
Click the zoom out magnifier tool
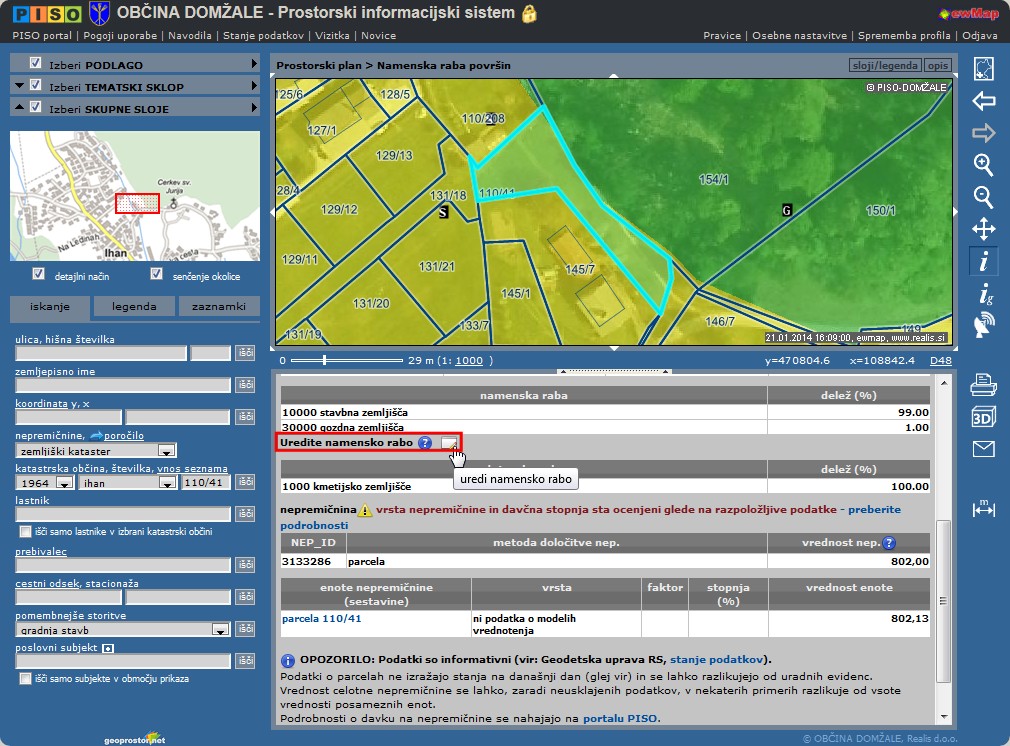[x=984, y=197]
